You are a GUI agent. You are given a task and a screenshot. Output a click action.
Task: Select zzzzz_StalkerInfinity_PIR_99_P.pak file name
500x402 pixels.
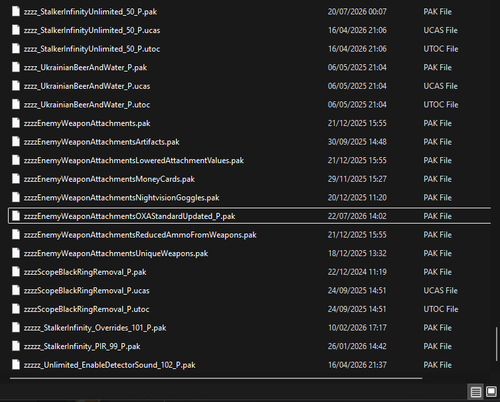pyautogui.click(x=82, y=346)
